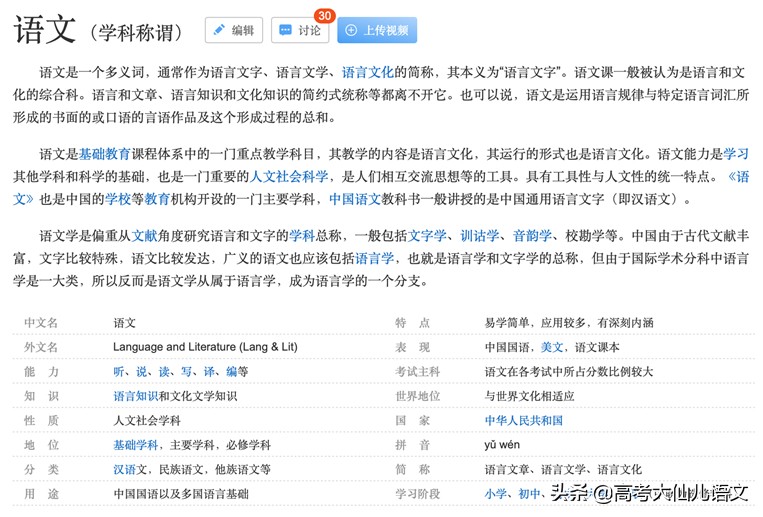Image resolution: width=763 pixels, height=517 pixels.
Task: Click the pinyin value yǔ wén
Action: pyautogui.click(x=502, y=445)
